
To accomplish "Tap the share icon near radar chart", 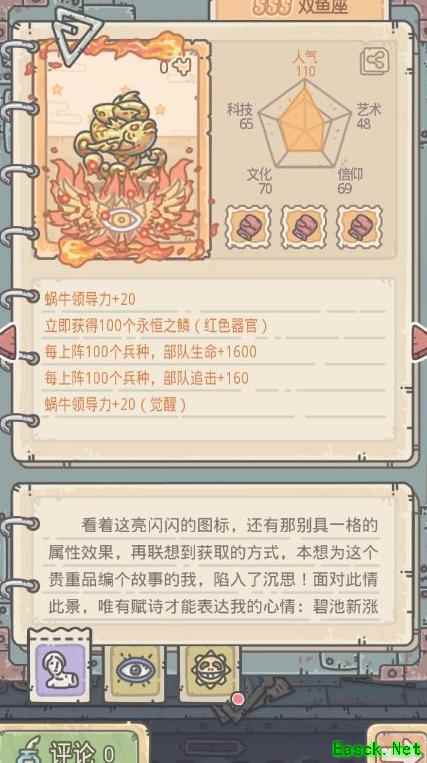I will coord(374,62).
